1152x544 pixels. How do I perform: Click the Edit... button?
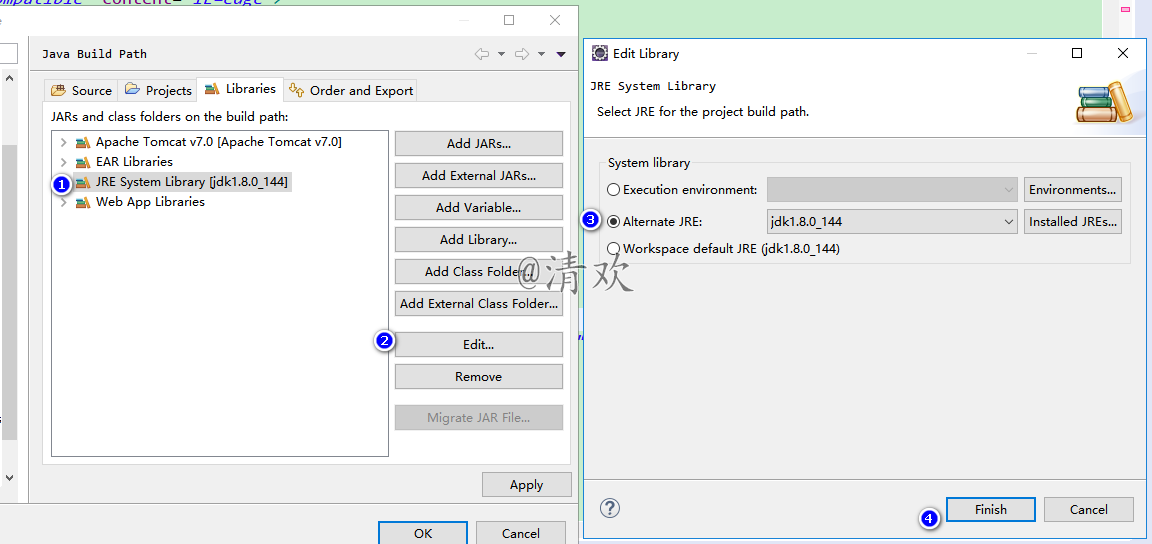(479, 345)
